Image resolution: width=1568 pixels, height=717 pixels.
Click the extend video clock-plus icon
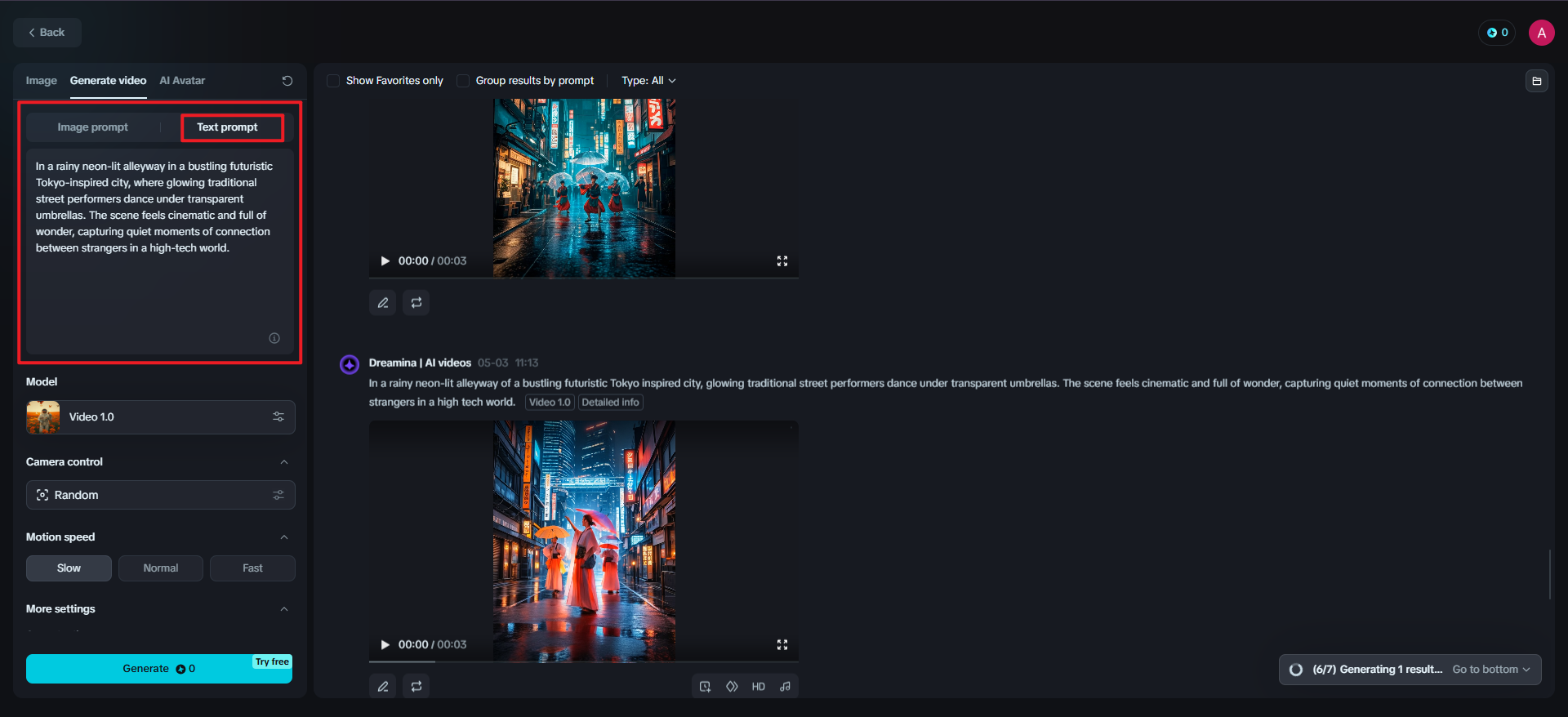[x=705, y=687]
